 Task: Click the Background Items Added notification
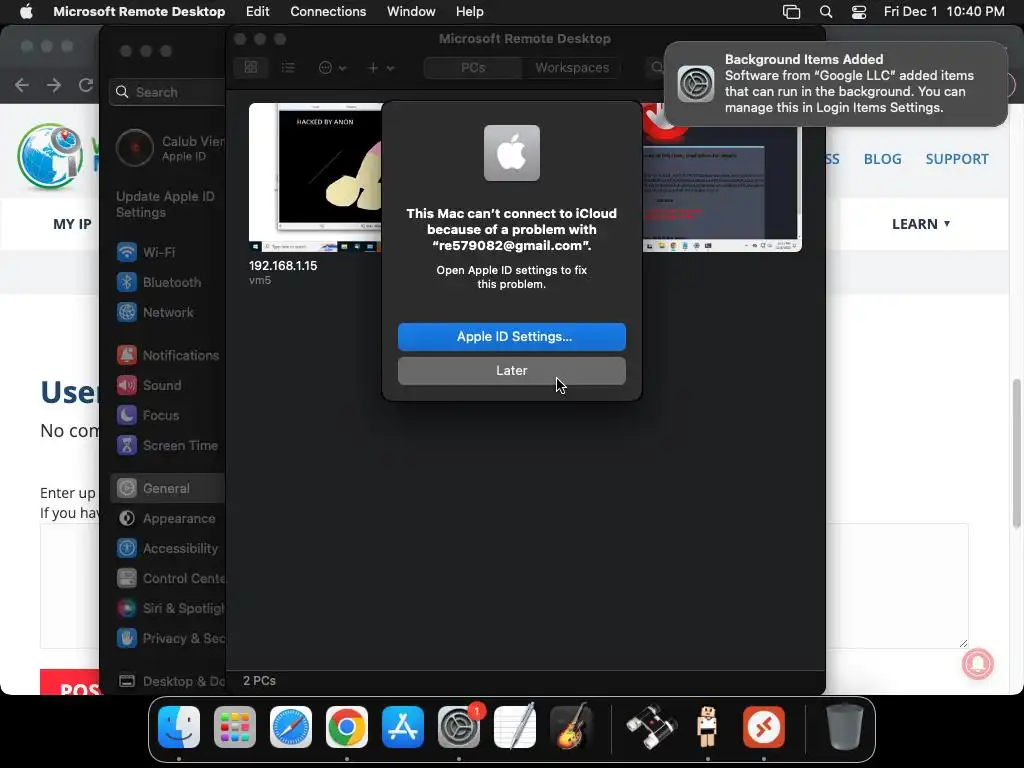pos(835,84)
